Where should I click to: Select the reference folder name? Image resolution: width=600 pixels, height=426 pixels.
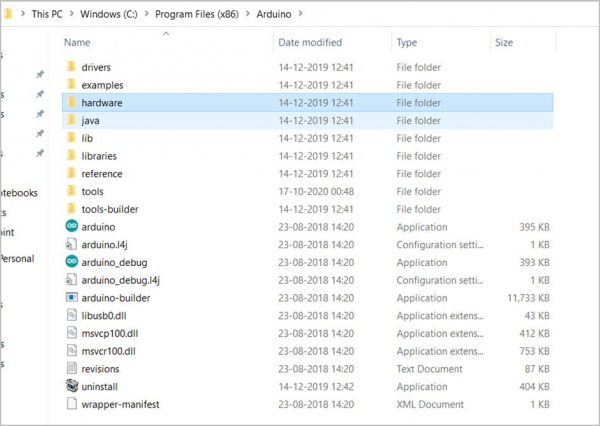(102, 174)
